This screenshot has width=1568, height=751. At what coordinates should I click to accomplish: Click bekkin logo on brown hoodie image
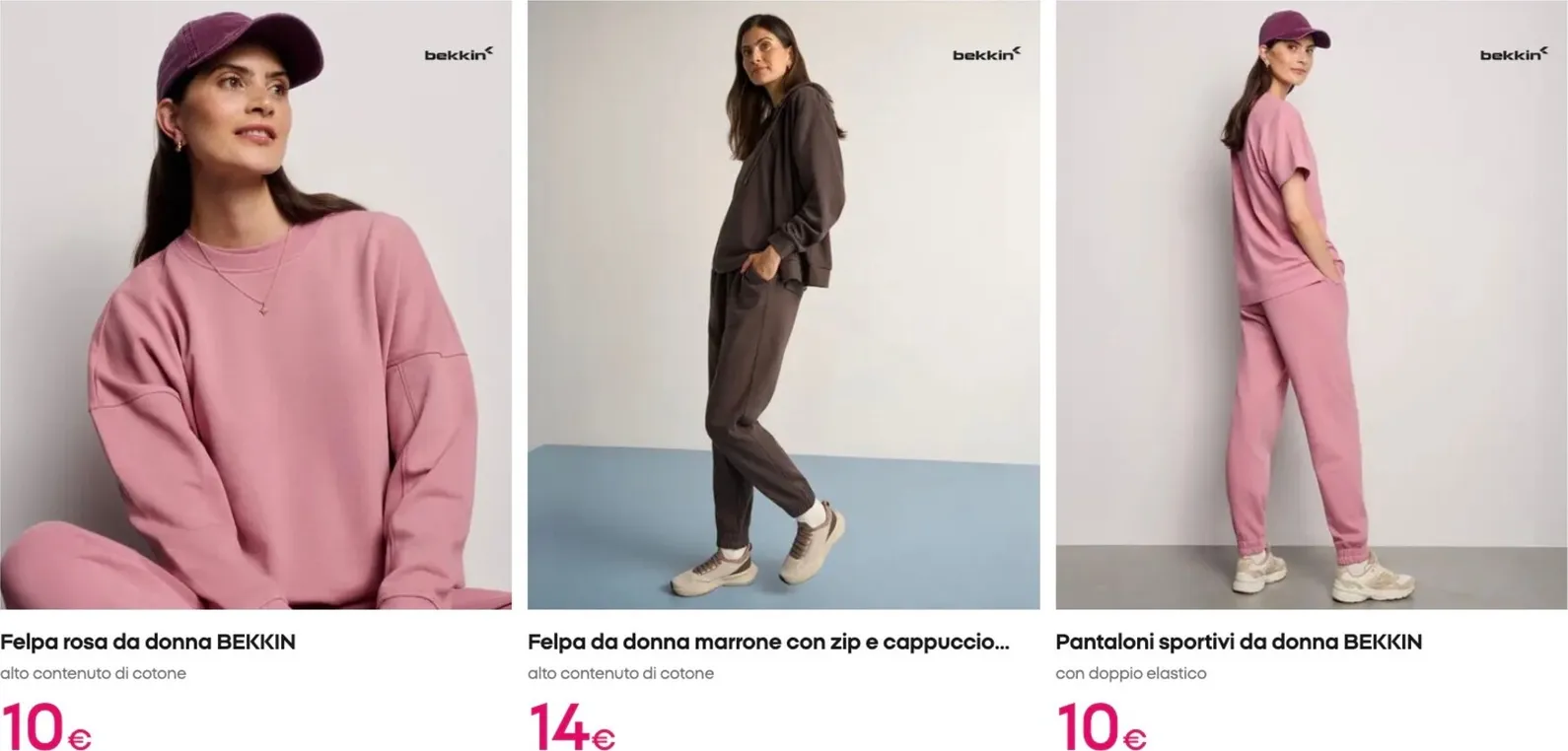click(986, 53)
